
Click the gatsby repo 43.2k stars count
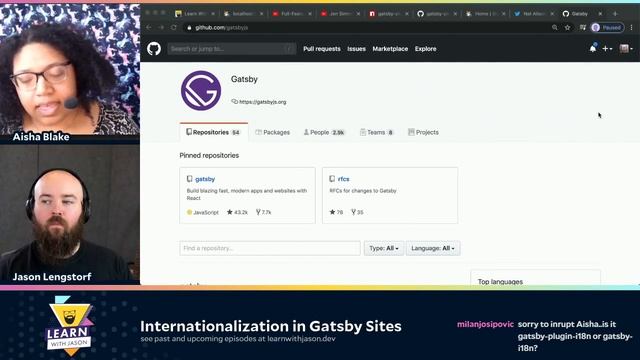point(237,212)
